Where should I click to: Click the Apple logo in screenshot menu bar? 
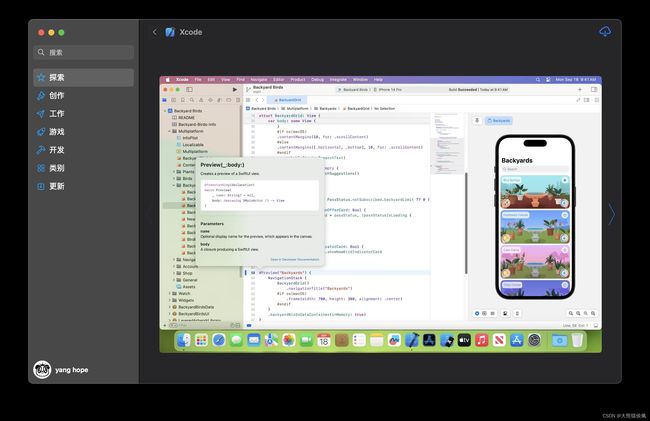click(168, 80)
